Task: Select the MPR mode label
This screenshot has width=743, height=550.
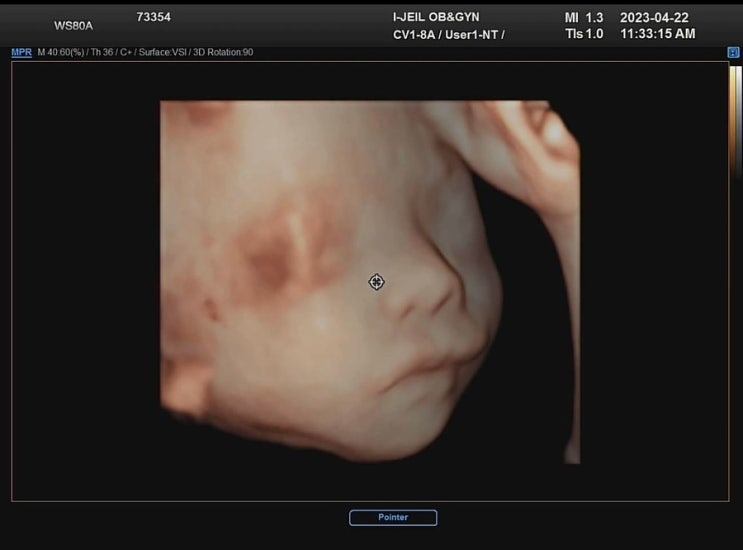Action: pos(21,52)
